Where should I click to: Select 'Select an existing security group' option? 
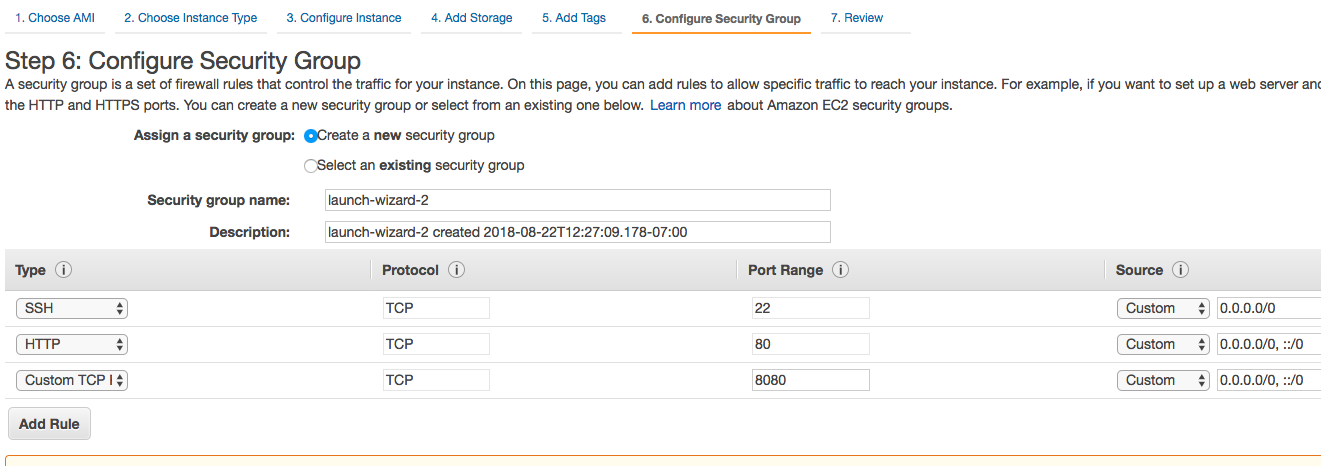tap(311, 166)
